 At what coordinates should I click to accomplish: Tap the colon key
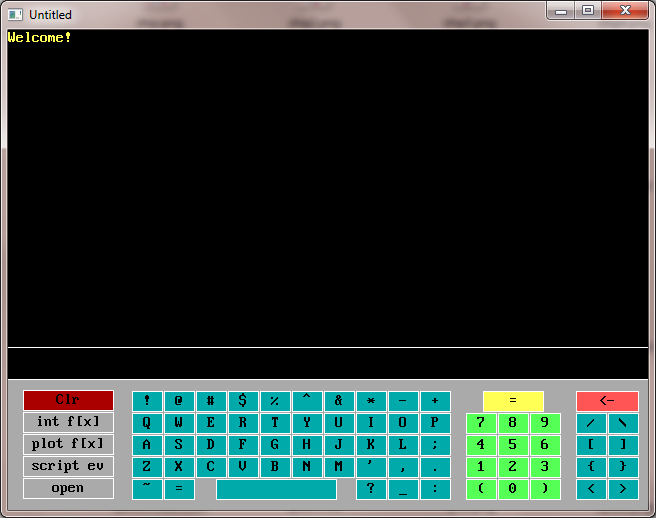[x=435, y=490]
